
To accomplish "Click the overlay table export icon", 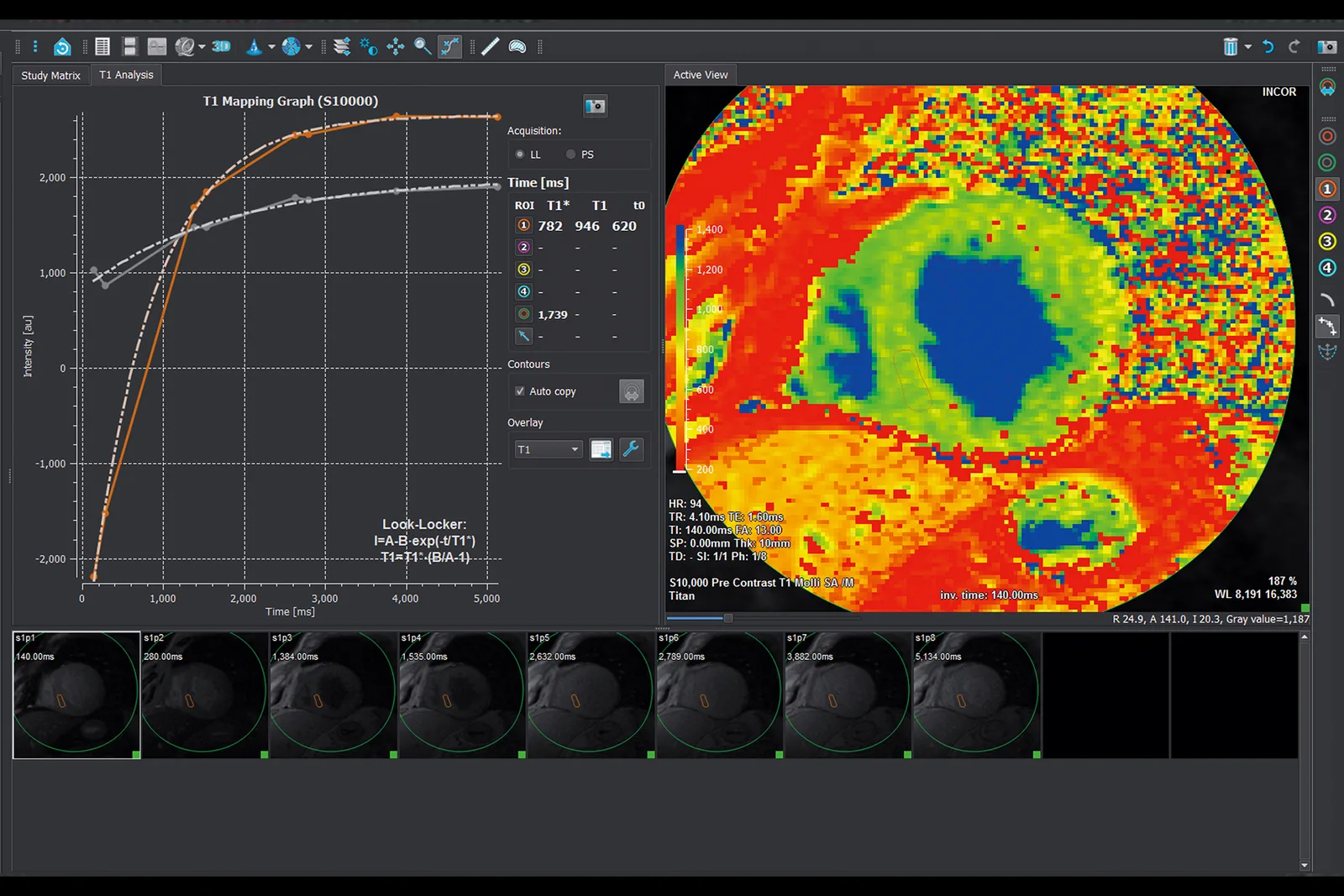I will [x=601, y=449].
